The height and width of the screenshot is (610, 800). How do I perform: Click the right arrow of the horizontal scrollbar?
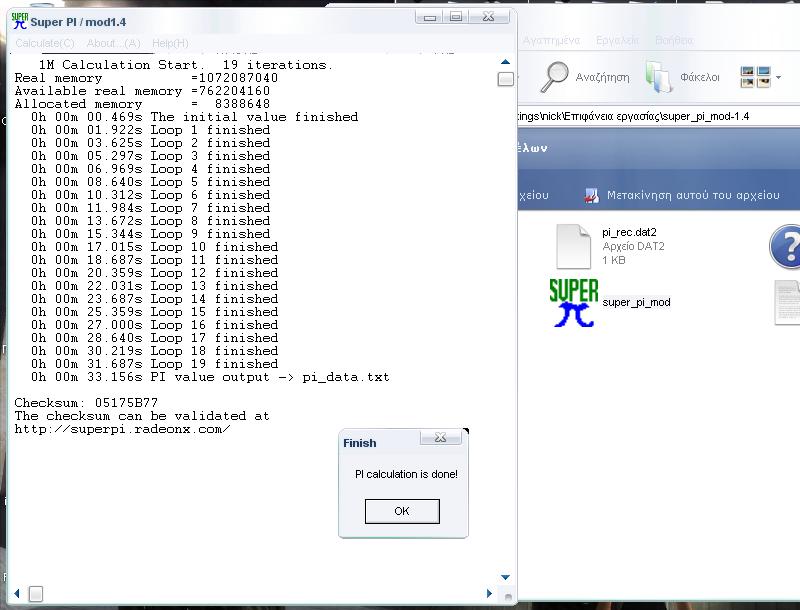[x=489, y=593]
